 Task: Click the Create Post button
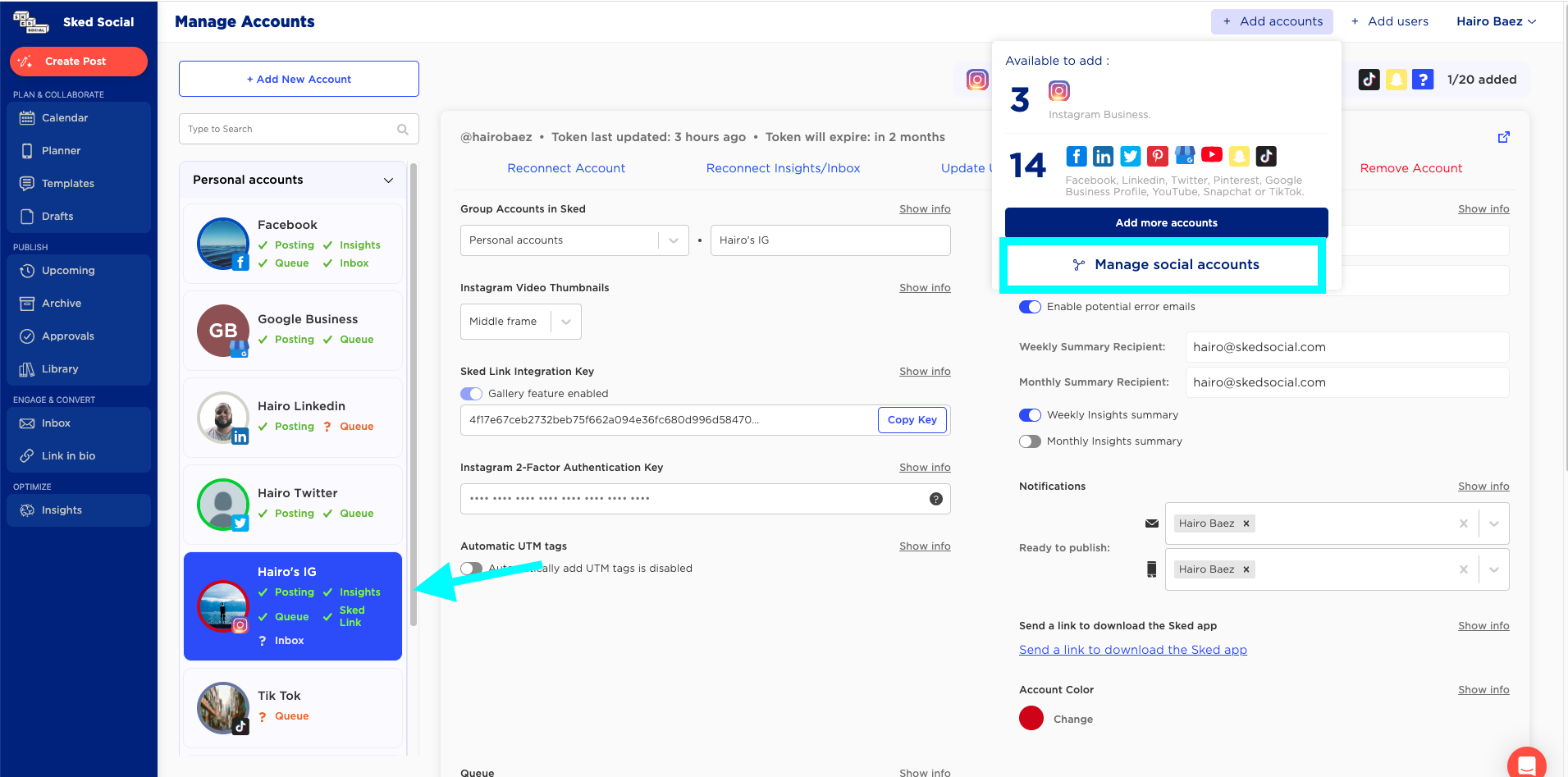tap(79, 62)
